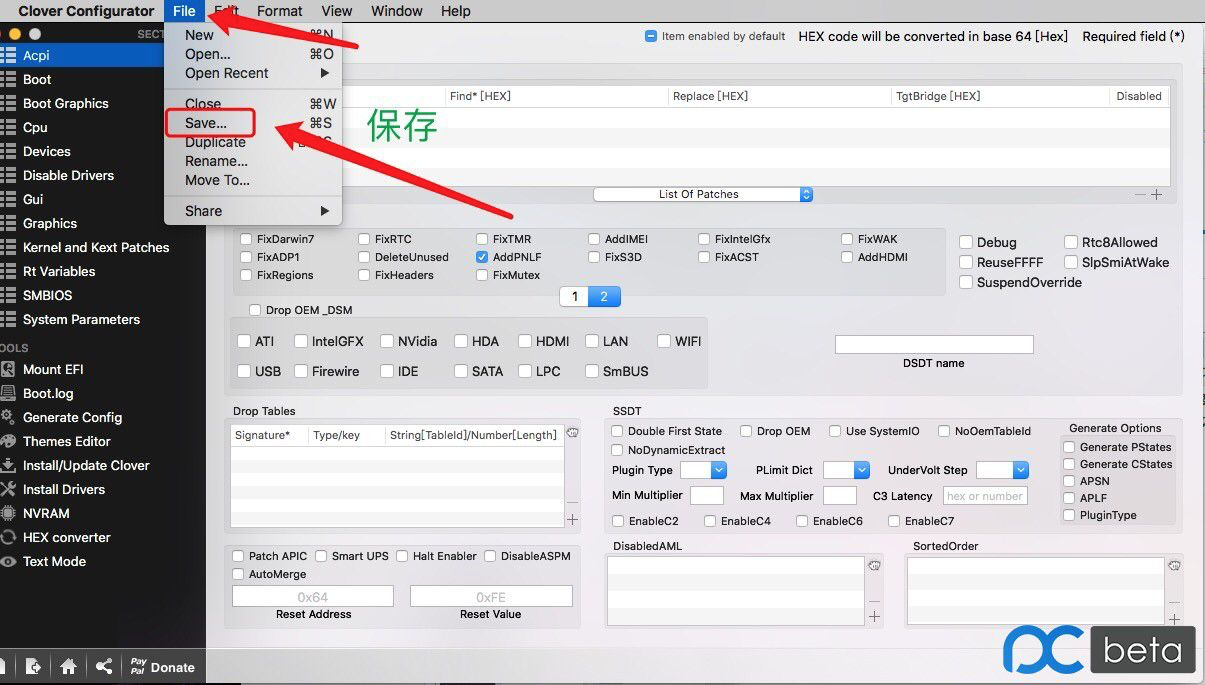The height and width of the screenshot is (685, 1205).
Task: Switch to Text Mode
Action: (54, 561)
